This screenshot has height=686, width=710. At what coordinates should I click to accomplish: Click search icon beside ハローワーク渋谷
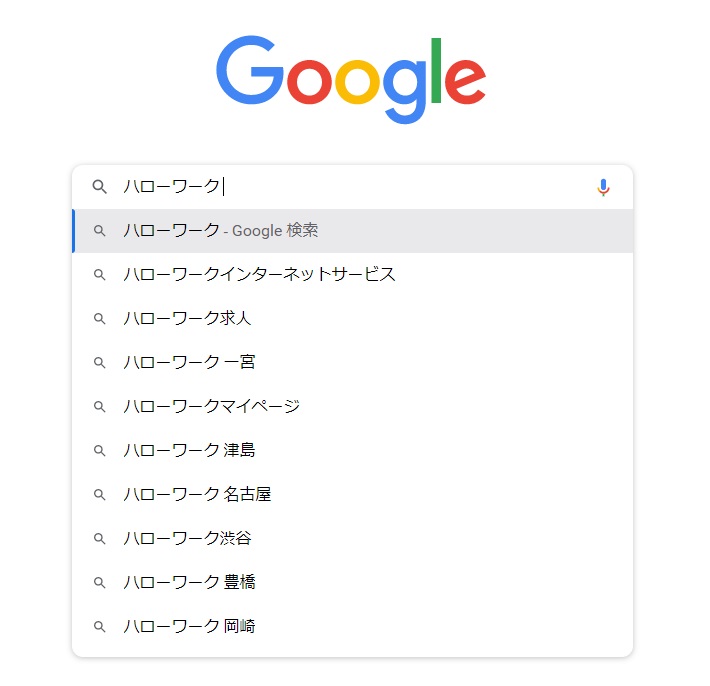(x=100, y=538)
